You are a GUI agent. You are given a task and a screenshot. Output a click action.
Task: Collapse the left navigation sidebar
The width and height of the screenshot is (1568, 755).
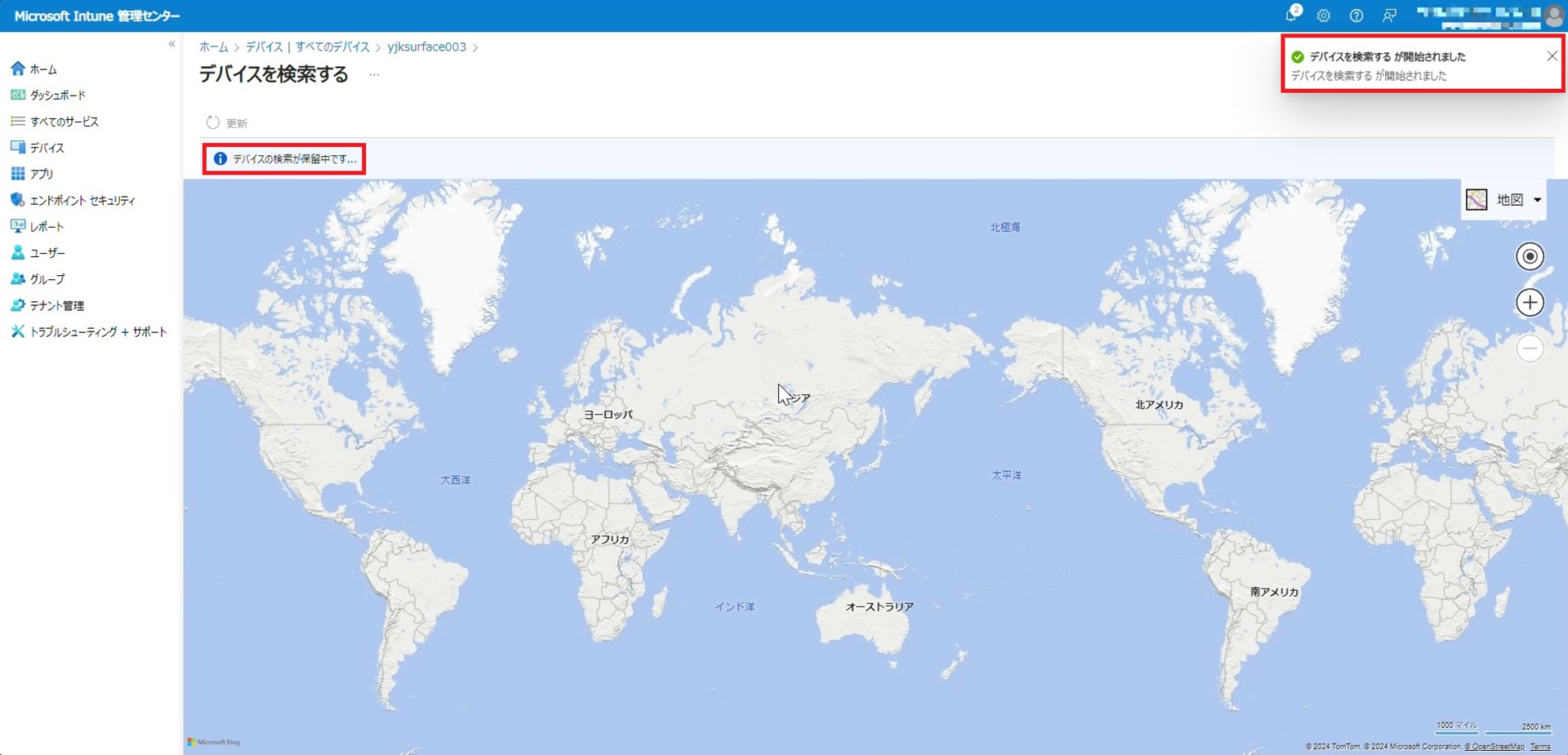click(171, 44)
